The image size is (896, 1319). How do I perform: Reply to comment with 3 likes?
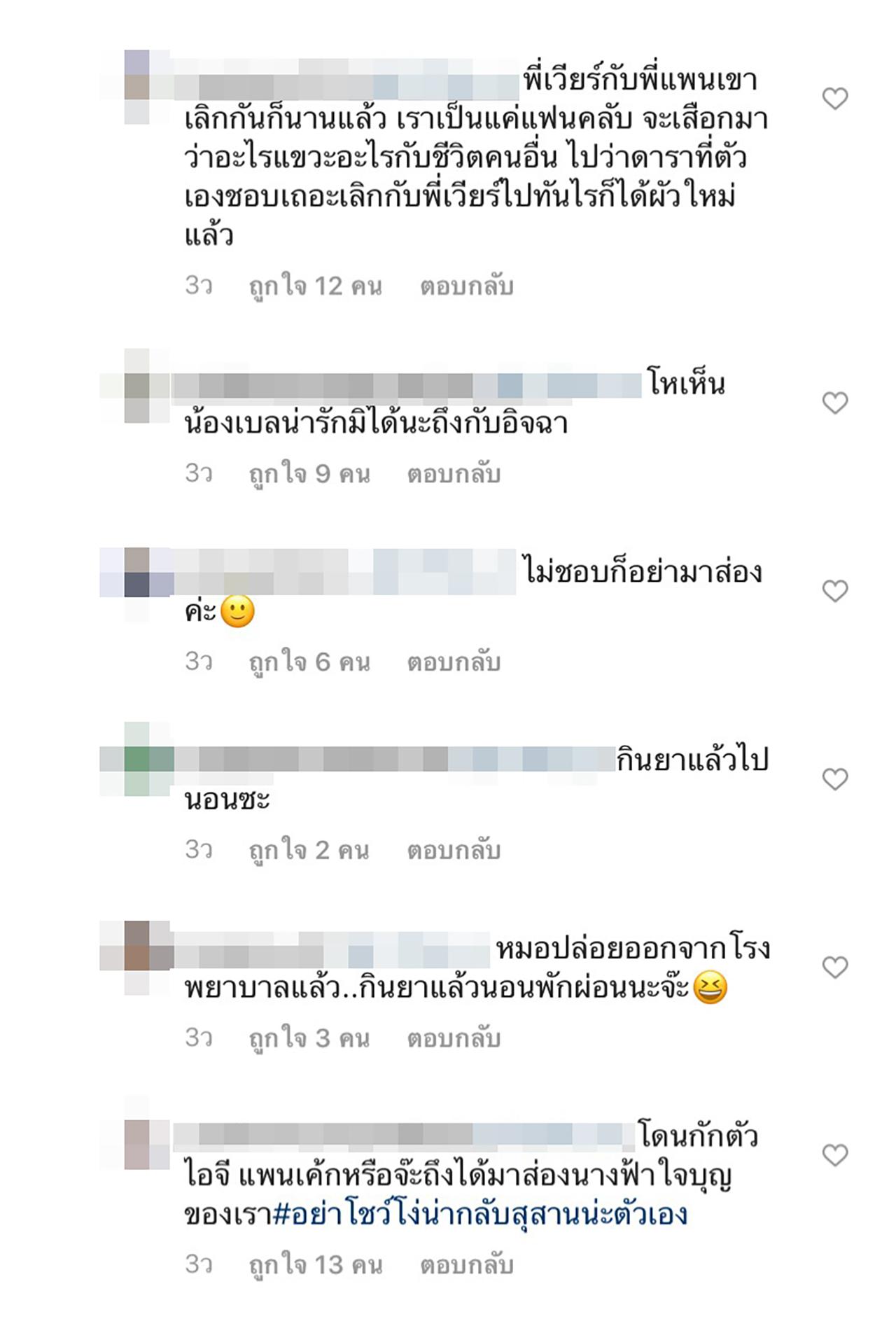[454, 1038]
